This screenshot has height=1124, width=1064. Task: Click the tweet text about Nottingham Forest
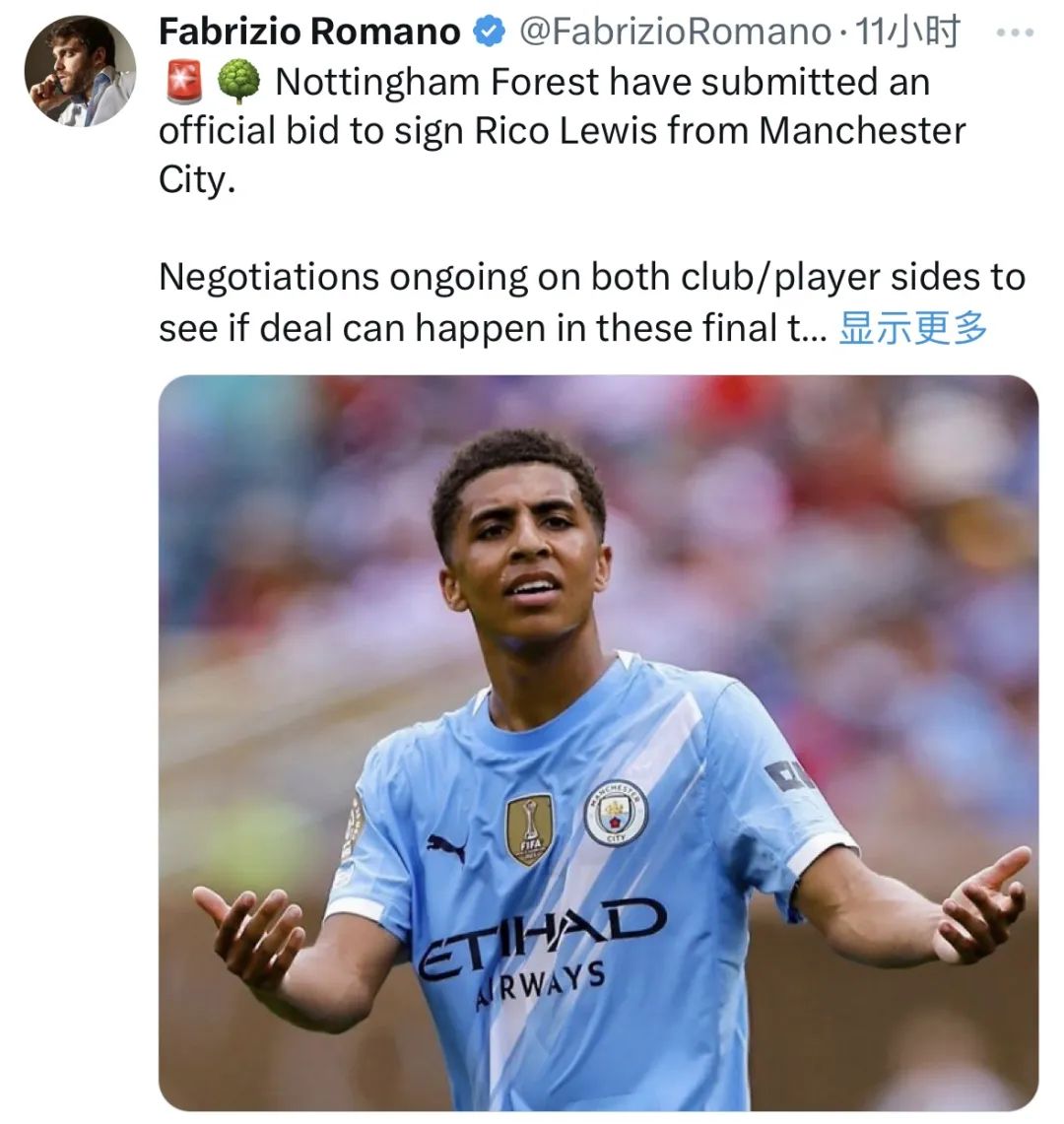[563, 130]
